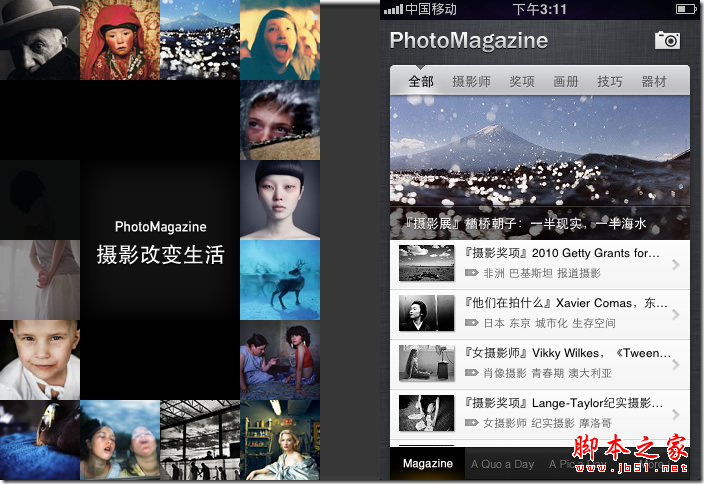The height and width of the screenshot is (484, 704).
Task: Switch to A Quo a Day tab
Action: coord(502,464)
